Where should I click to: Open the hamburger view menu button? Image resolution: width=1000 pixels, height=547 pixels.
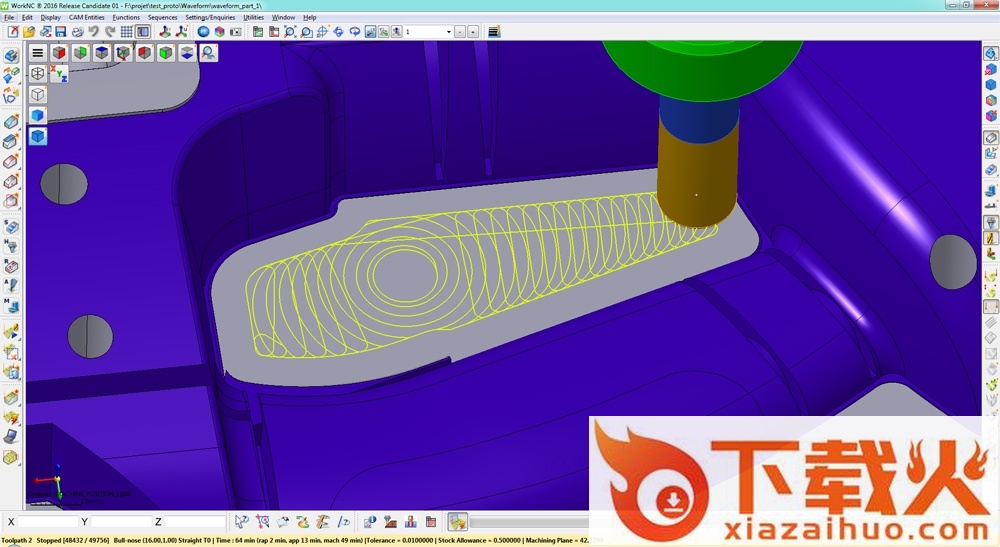38,53
